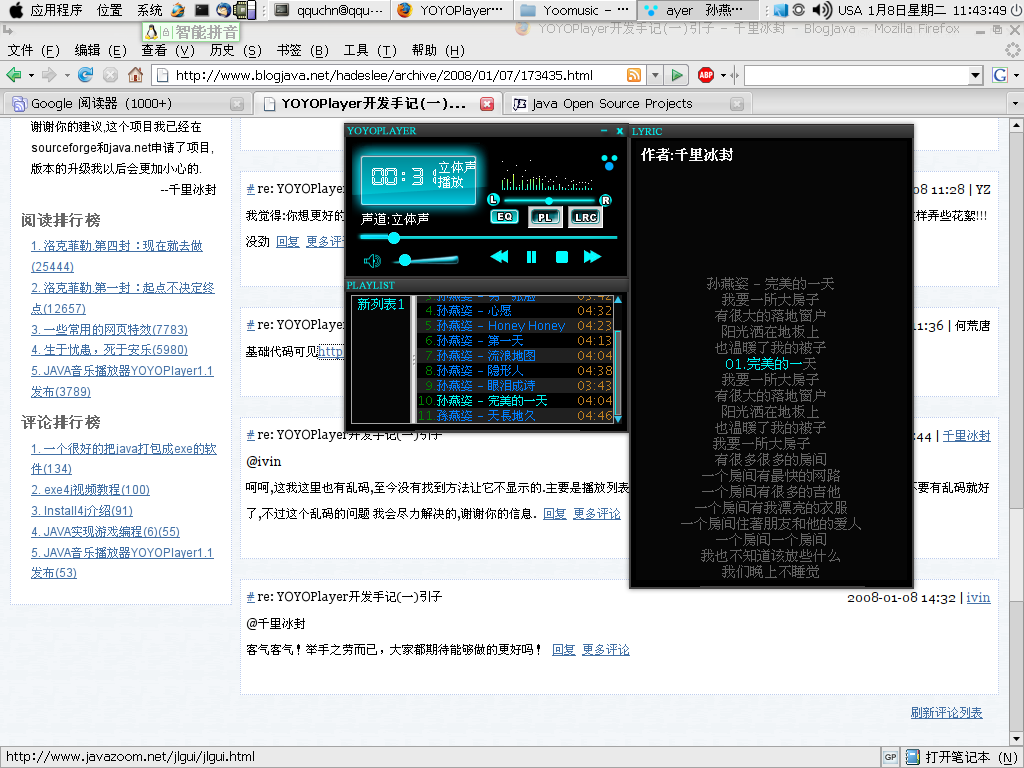Viewport: 1024px width, 768px height.
Task: Select playlist 新列表1
Action: (381, 304)
